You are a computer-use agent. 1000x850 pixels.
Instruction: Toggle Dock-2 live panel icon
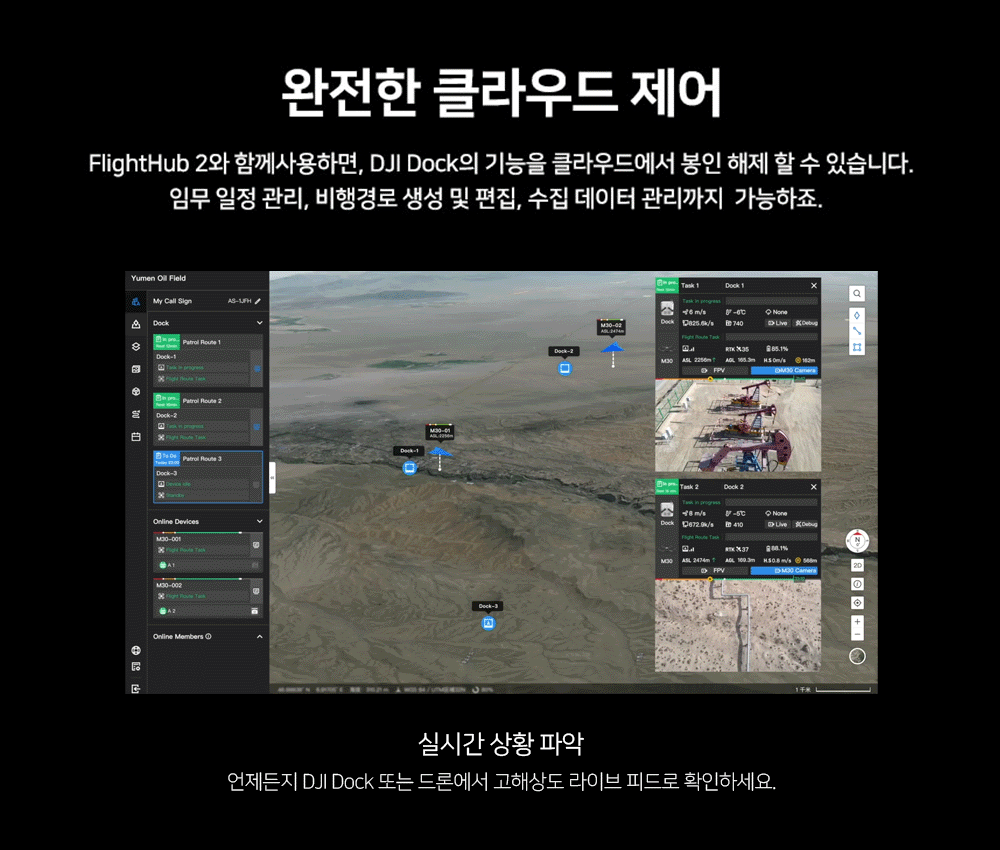[x=256, y=427]
